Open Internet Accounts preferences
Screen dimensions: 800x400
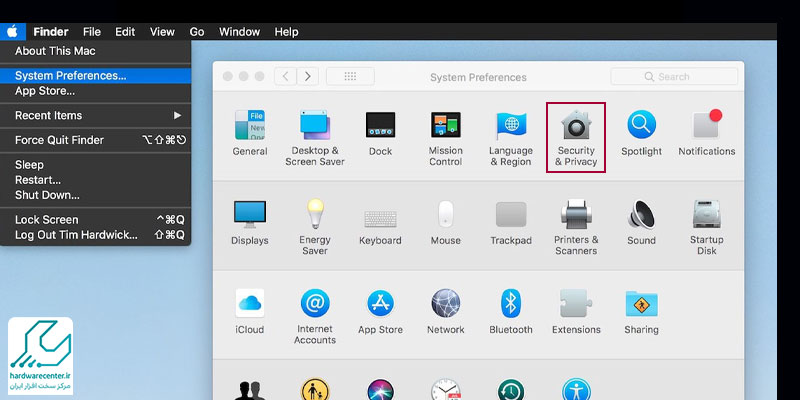point(315,316)
